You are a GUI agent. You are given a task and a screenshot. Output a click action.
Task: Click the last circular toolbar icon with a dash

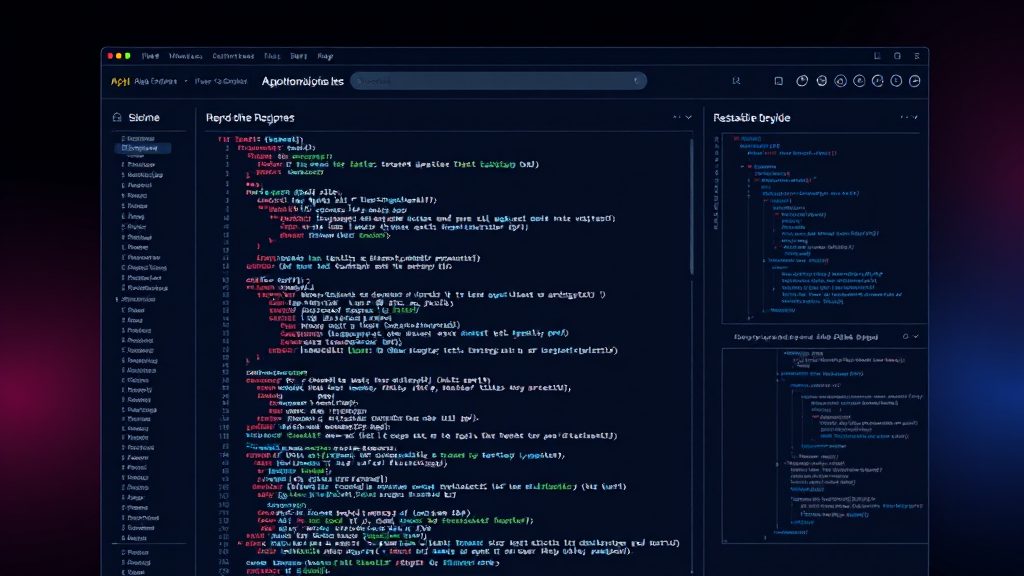[915, 81]
